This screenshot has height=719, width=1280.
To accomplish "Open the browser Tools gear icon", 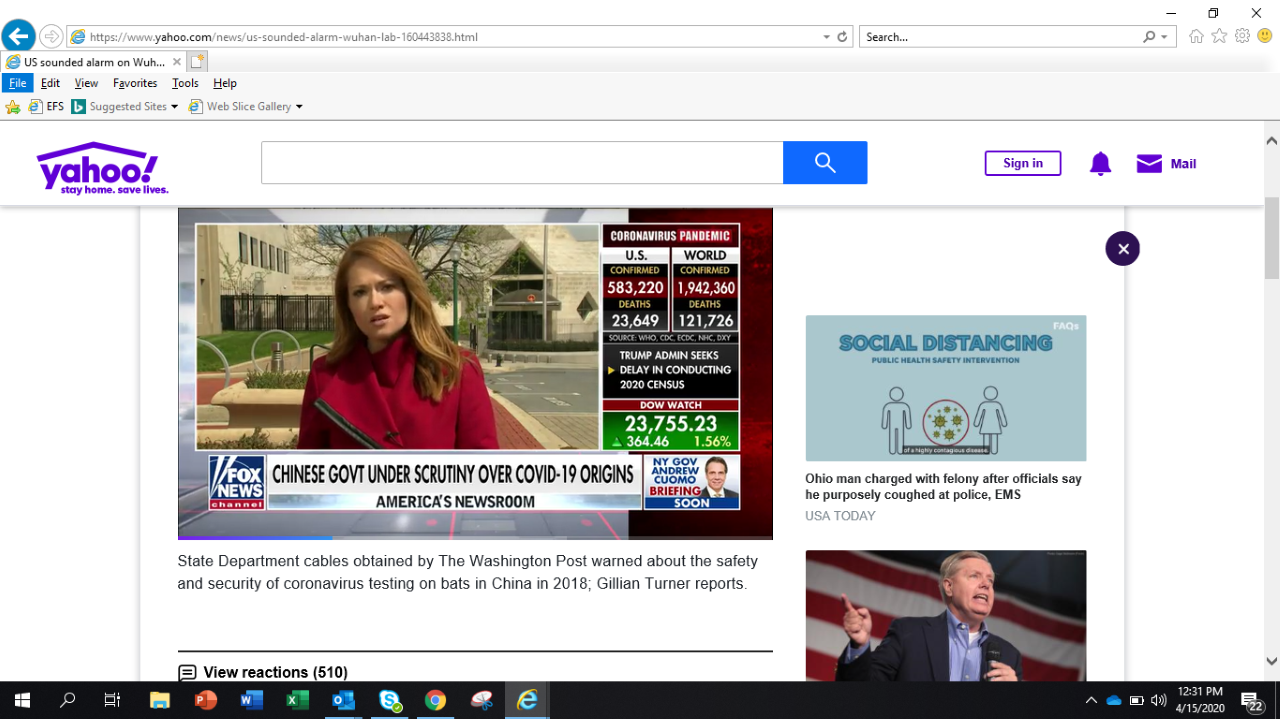I will point(1242,37).
